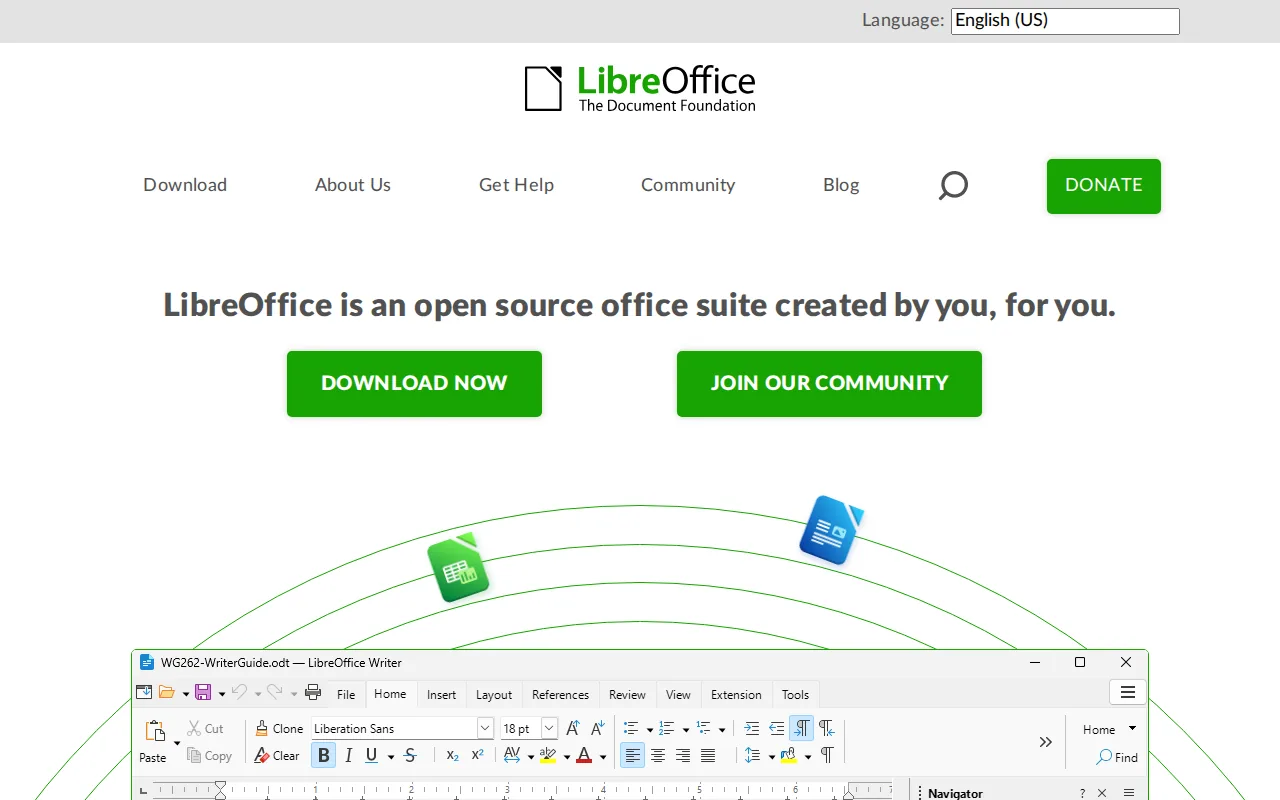Image resolution: width=1280 pixels, height=800 pixels.
Task: Click the yellow character highlighting color icon
Action: pyautogui.click(x=547, y=756)
